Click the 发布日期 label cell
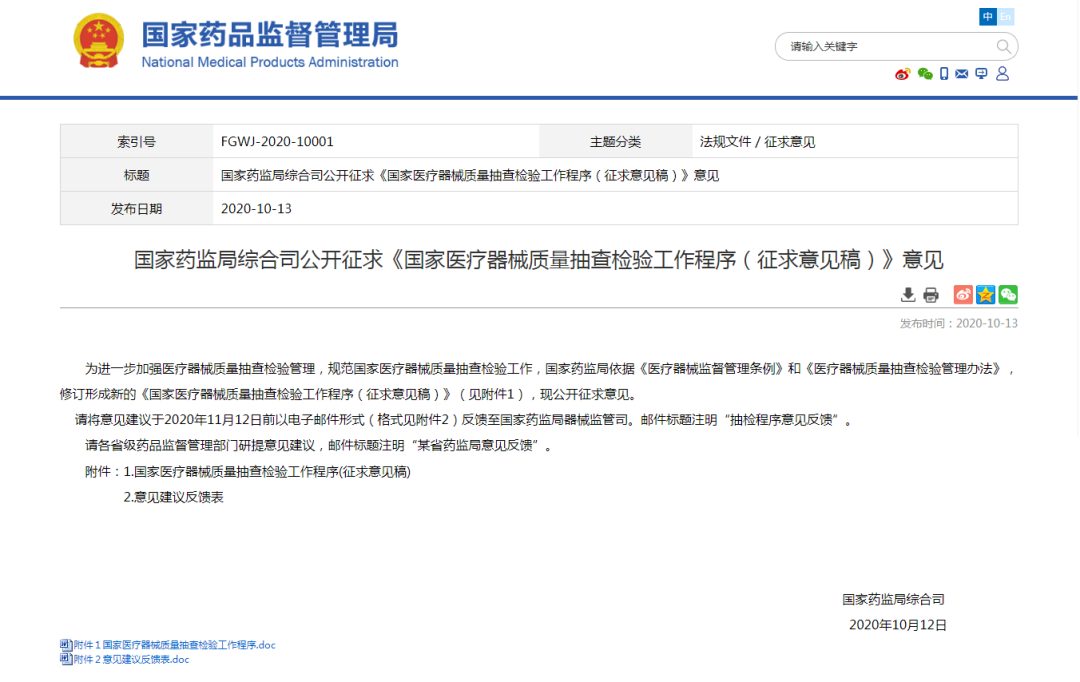Screen dimensions: 1080x682 (x=136, y=209)
